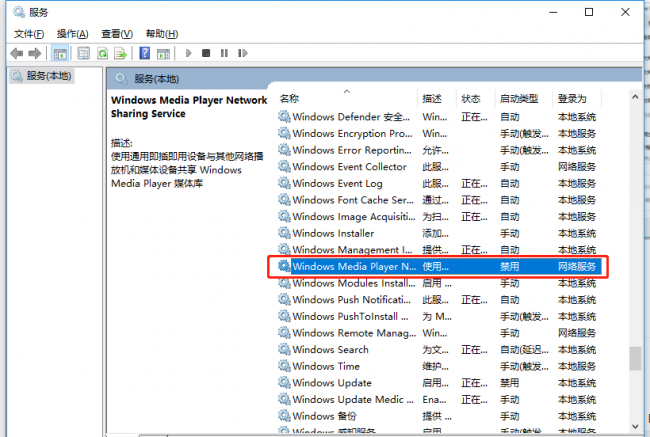Open the 查看(V) menu

point(117,34)
